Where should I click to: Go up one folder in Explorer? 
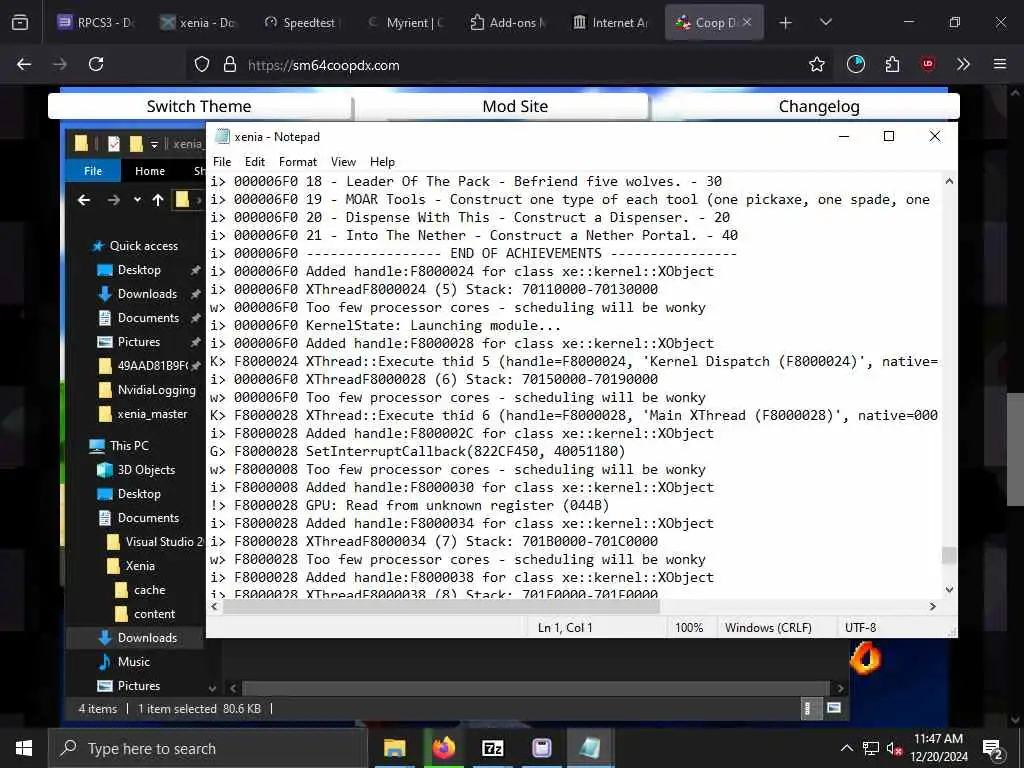[x=158, y=200]
